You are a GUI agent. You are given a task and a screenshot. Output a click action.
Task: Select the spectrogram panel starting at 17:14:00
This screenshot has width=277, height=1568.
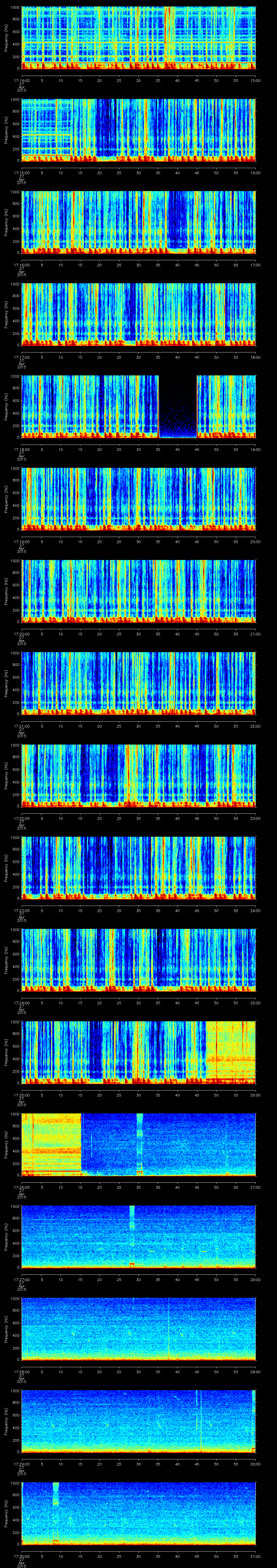[139, 38]
